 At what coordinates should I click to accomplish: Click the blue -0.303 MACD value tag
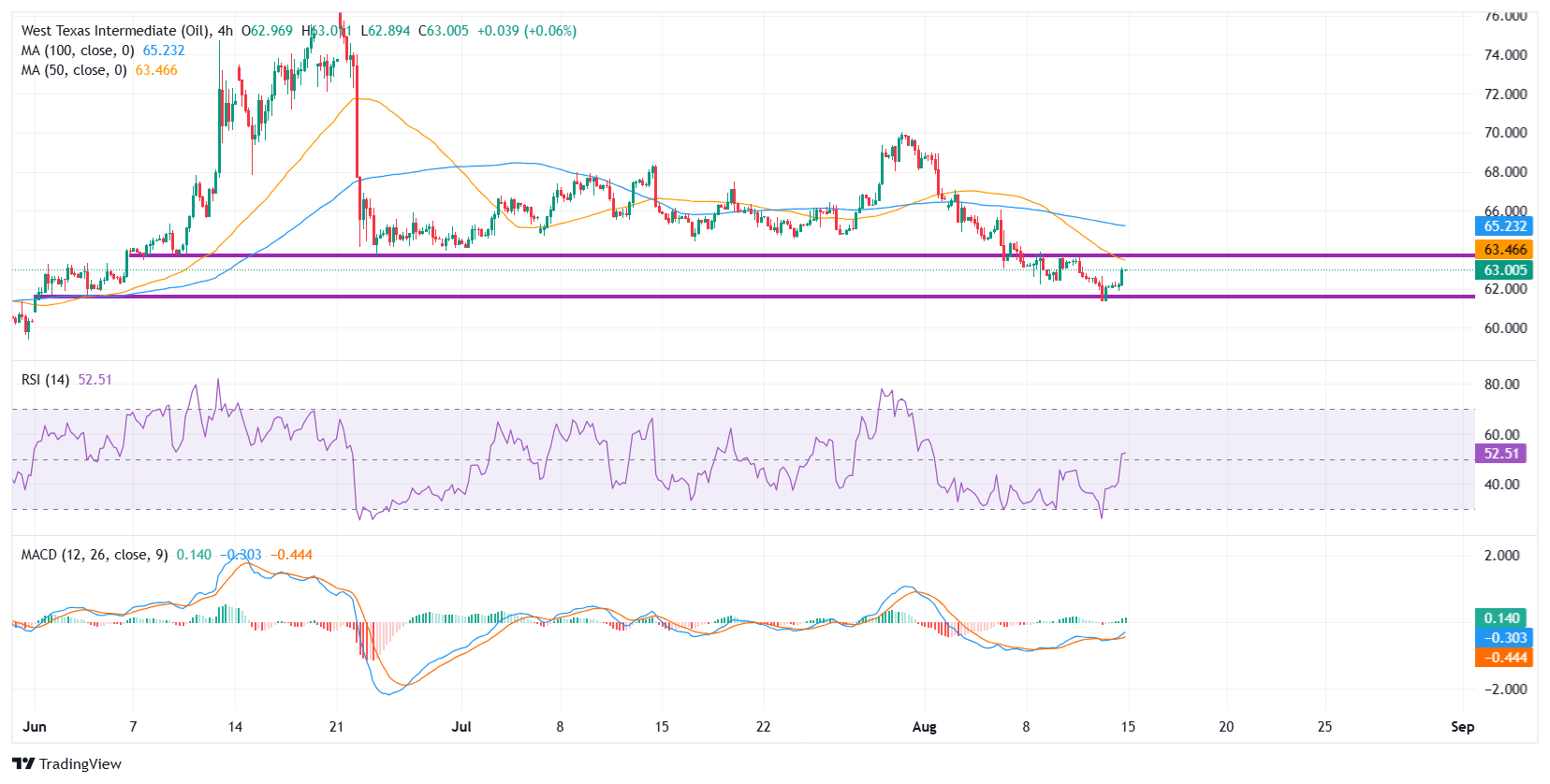pos(1503,638)
